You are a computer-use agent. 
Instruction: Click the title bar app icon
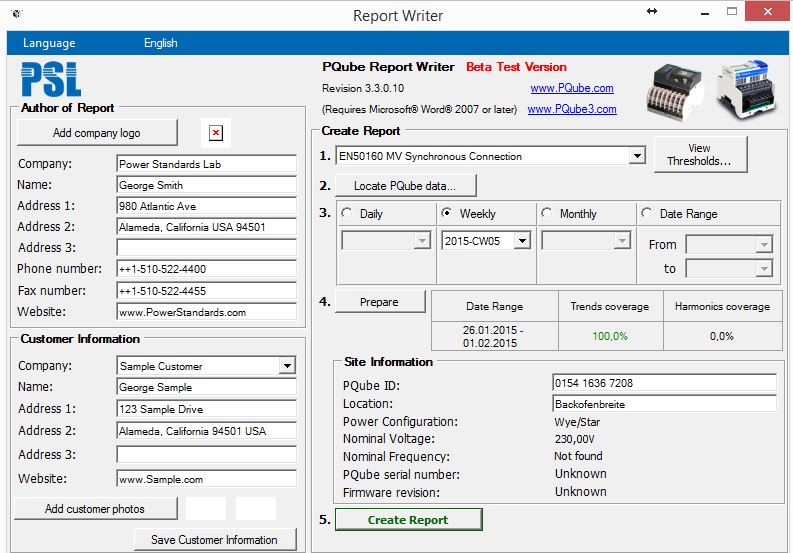pos(18,15)
